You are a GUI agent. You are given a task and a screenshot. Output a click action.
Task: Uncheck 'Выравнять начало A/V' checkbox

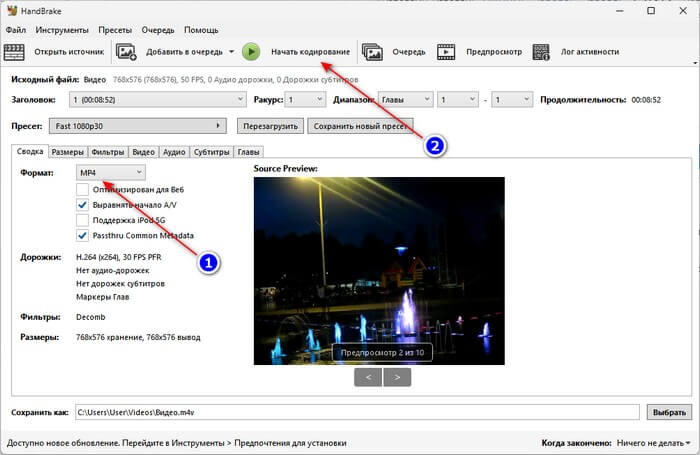pos(82,205)
